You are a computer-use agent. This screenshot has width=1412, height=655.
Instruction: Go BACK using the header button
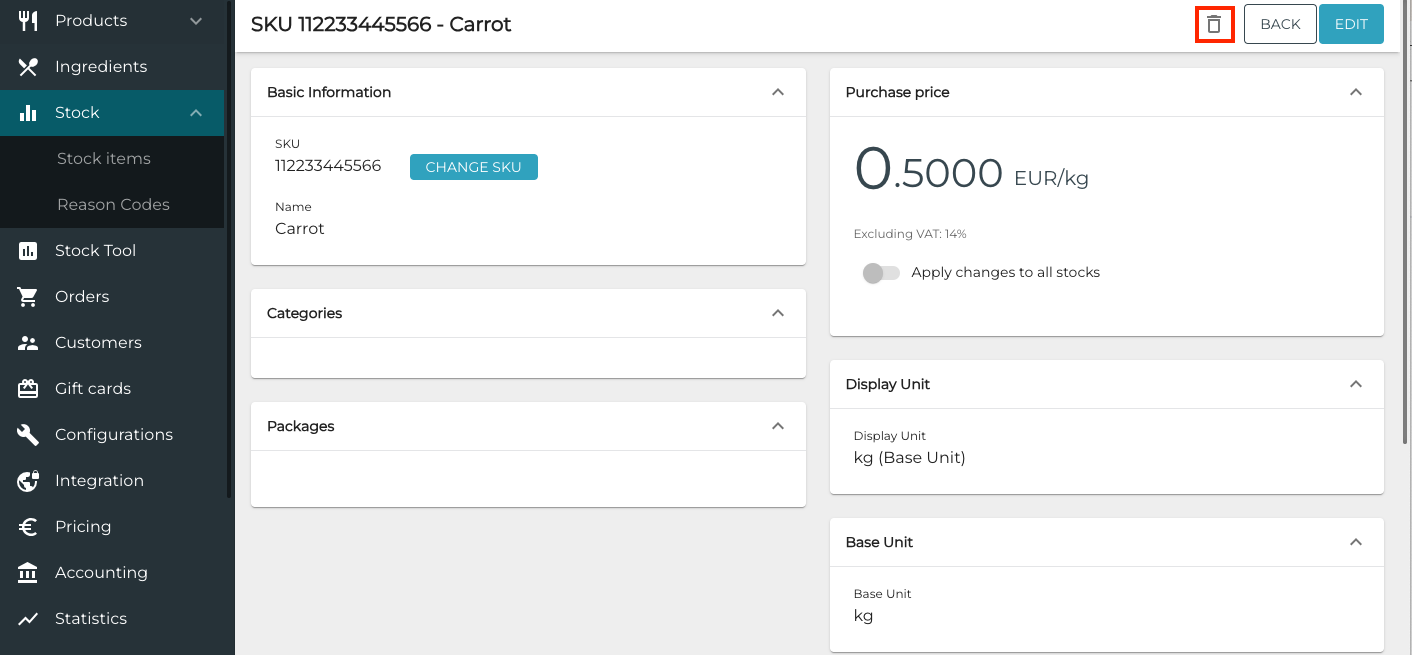pos(1279,24)
